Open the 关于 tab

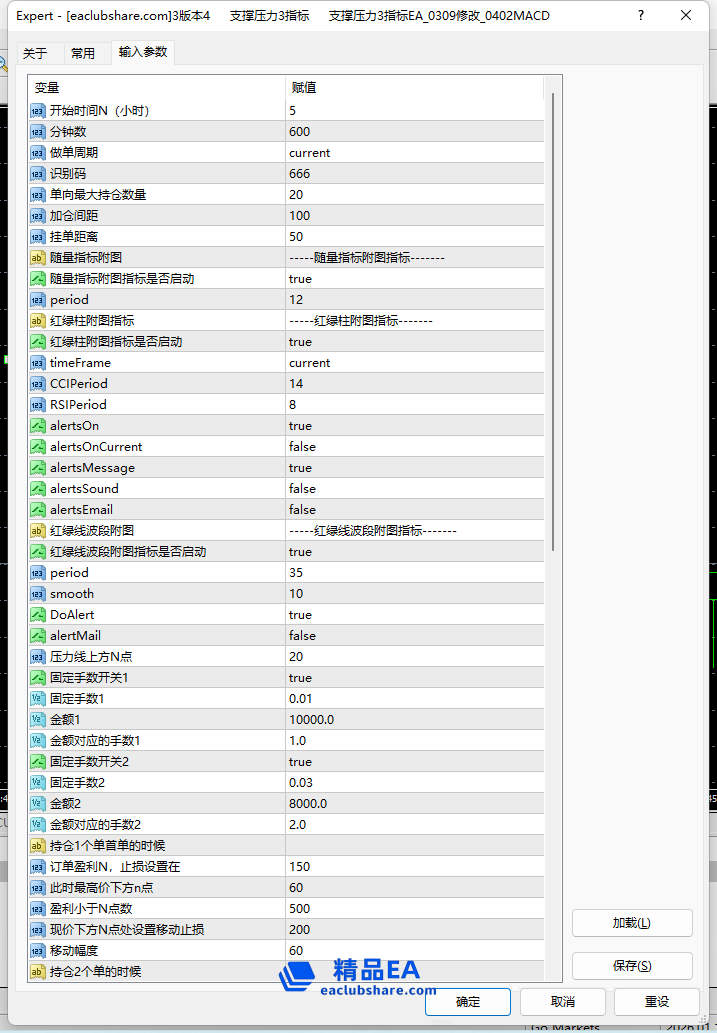coord(35,53)
